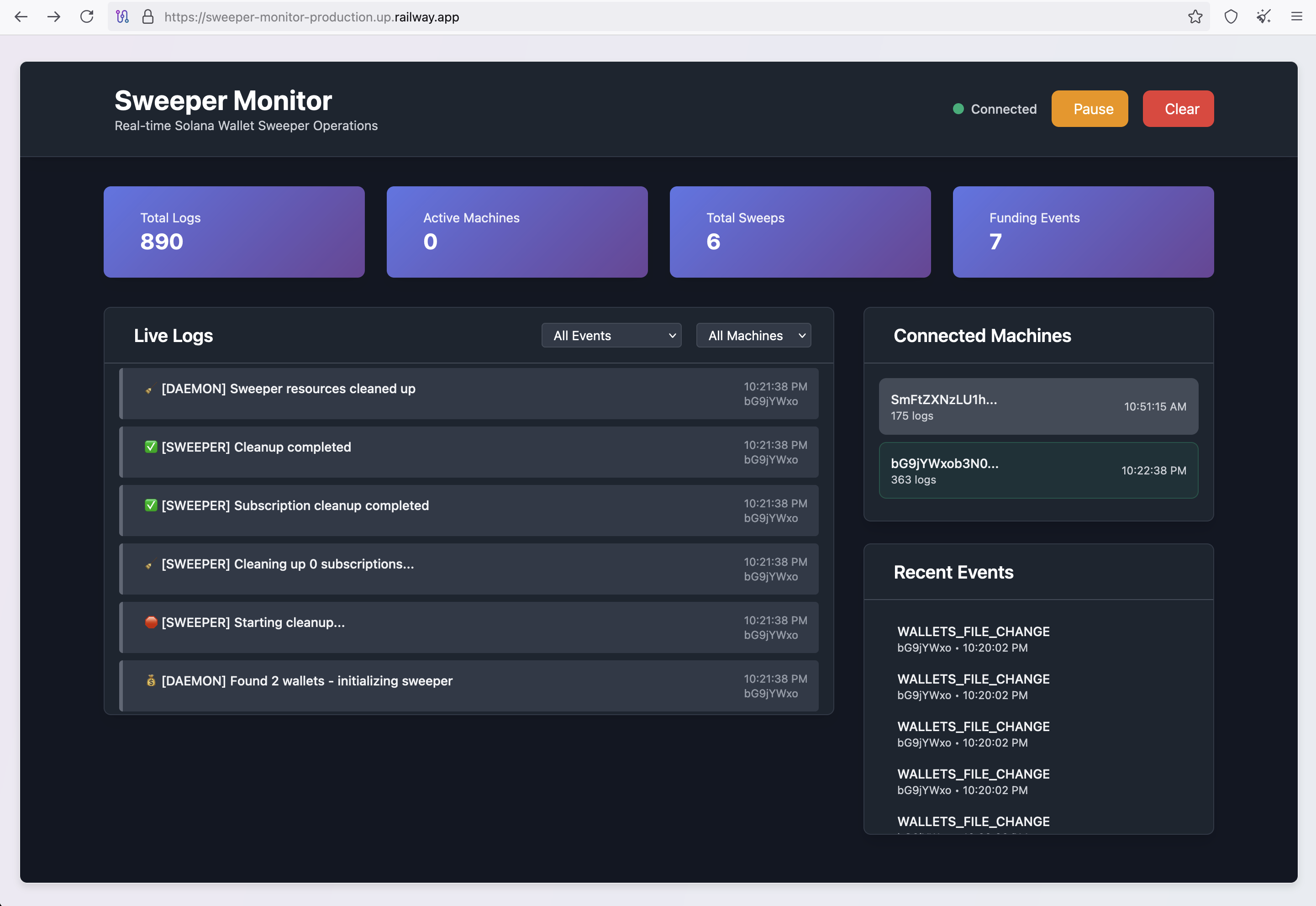Clear all logs with the Clear button
This screenshot has height=906, width=1316.
coord(1178,108)
